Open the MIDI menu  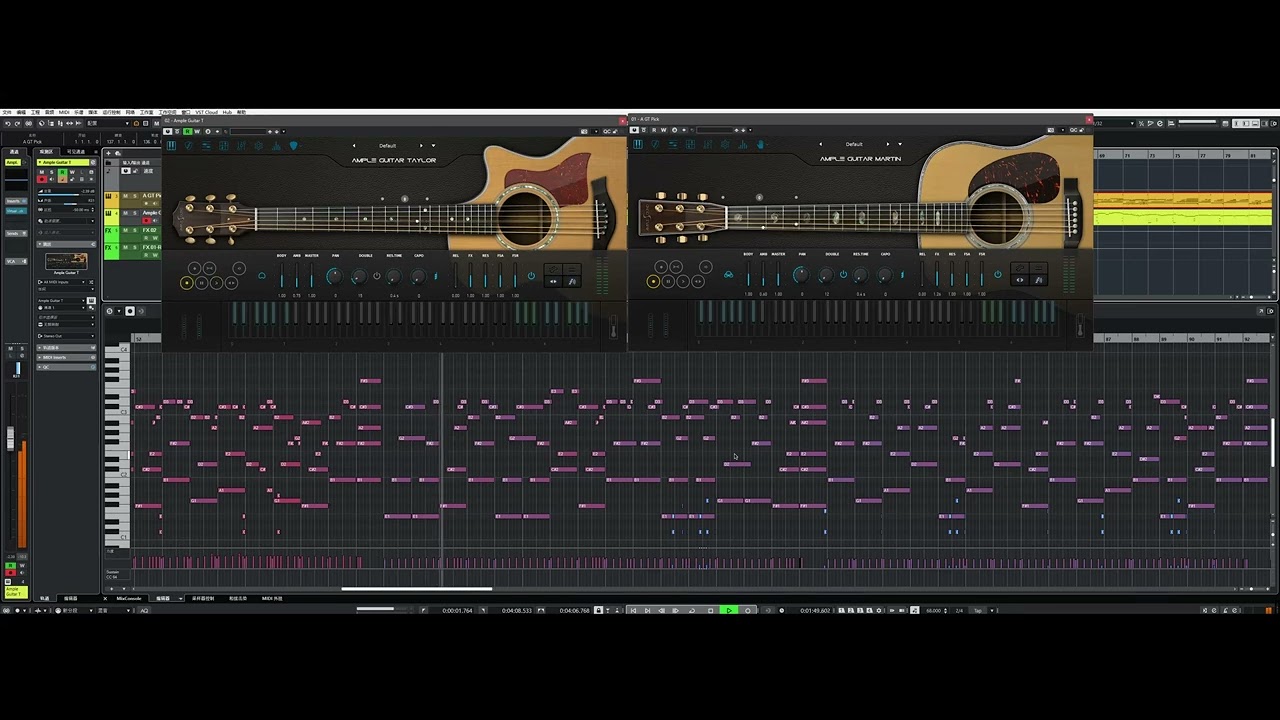64,112
